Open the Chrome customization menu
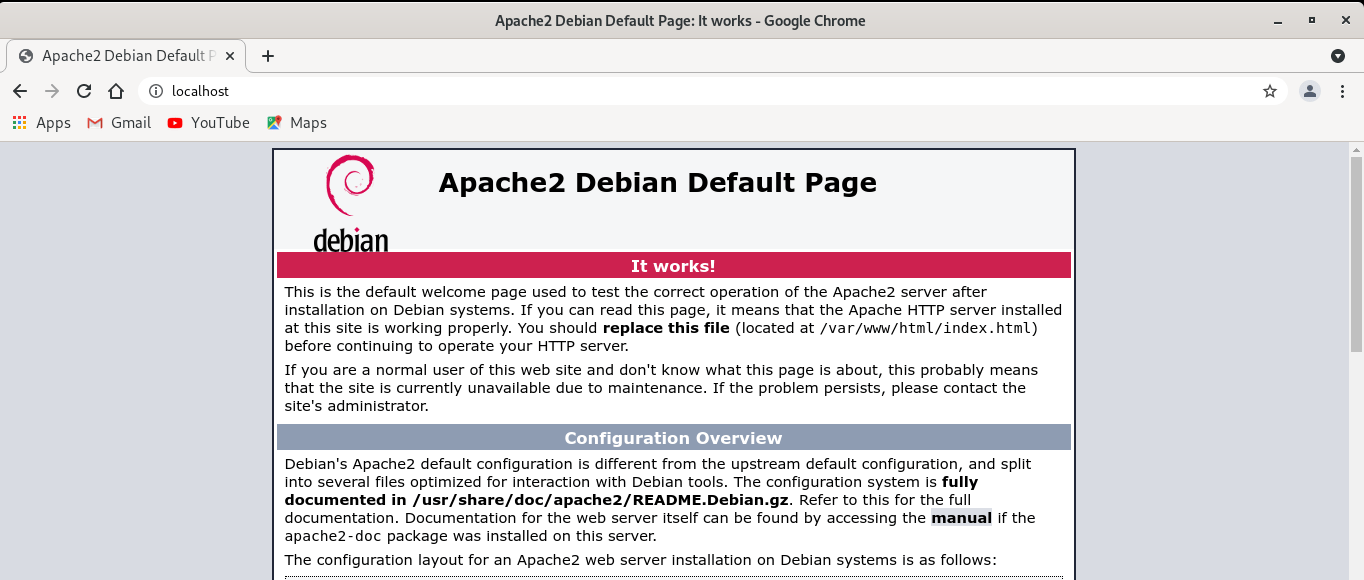This screenshot has height=580, width=1364. point(1343,90)
